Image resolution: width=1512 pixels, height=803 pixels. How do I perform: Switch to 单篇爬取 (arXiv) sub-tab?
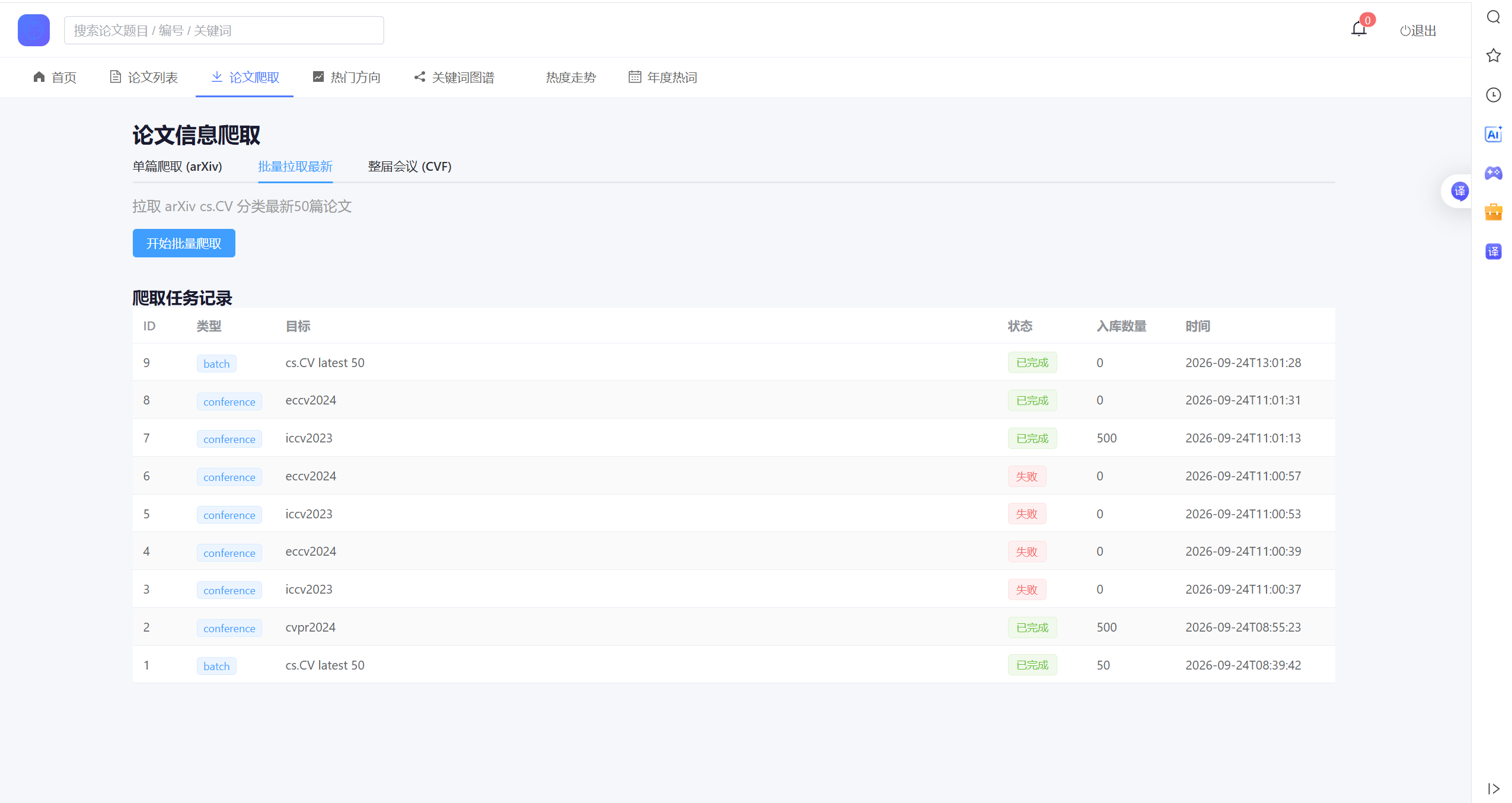point(177,167)
